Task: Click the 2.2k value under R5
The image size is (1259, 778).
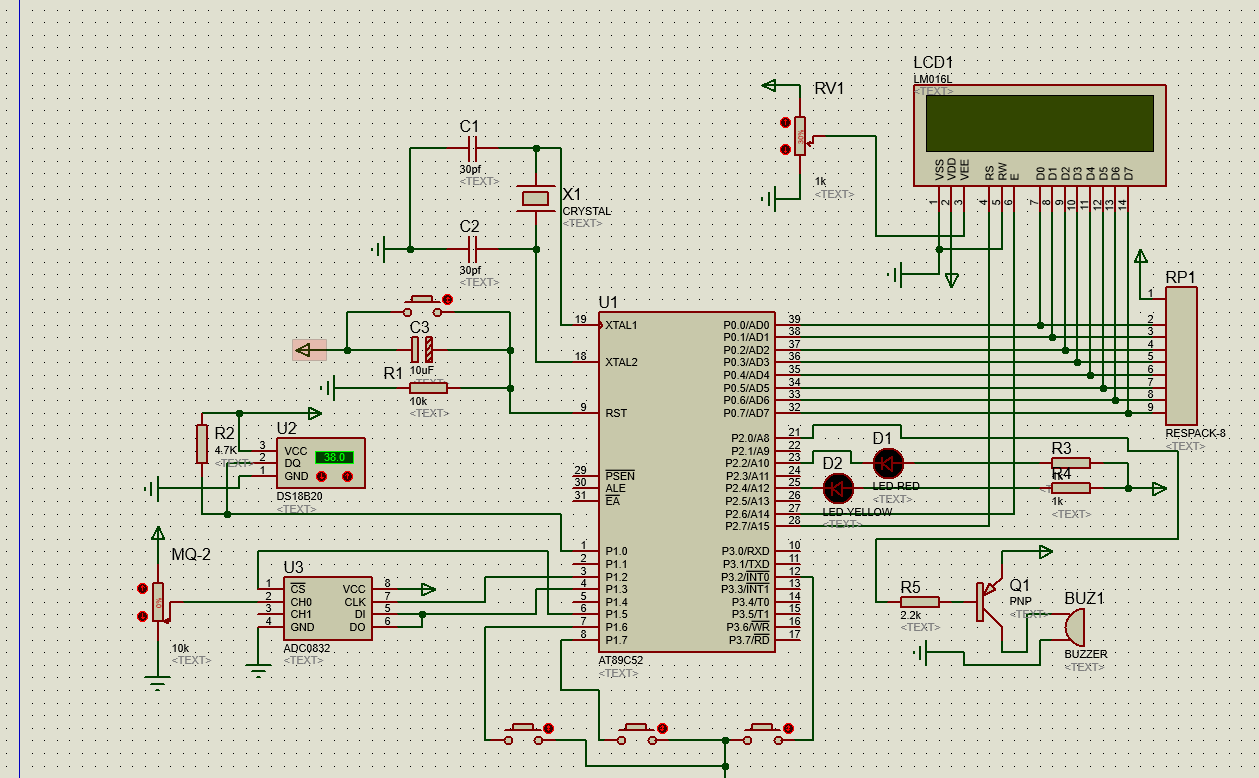Action: [912, 615]
